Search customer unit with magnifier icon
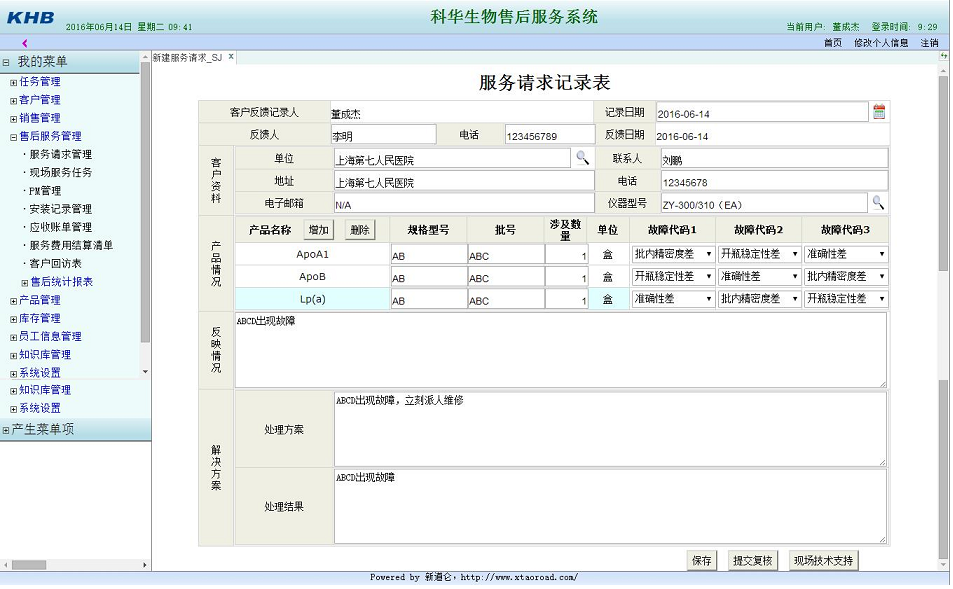The image size is (953, 589). pyautogui.click(x=582, y=158)
